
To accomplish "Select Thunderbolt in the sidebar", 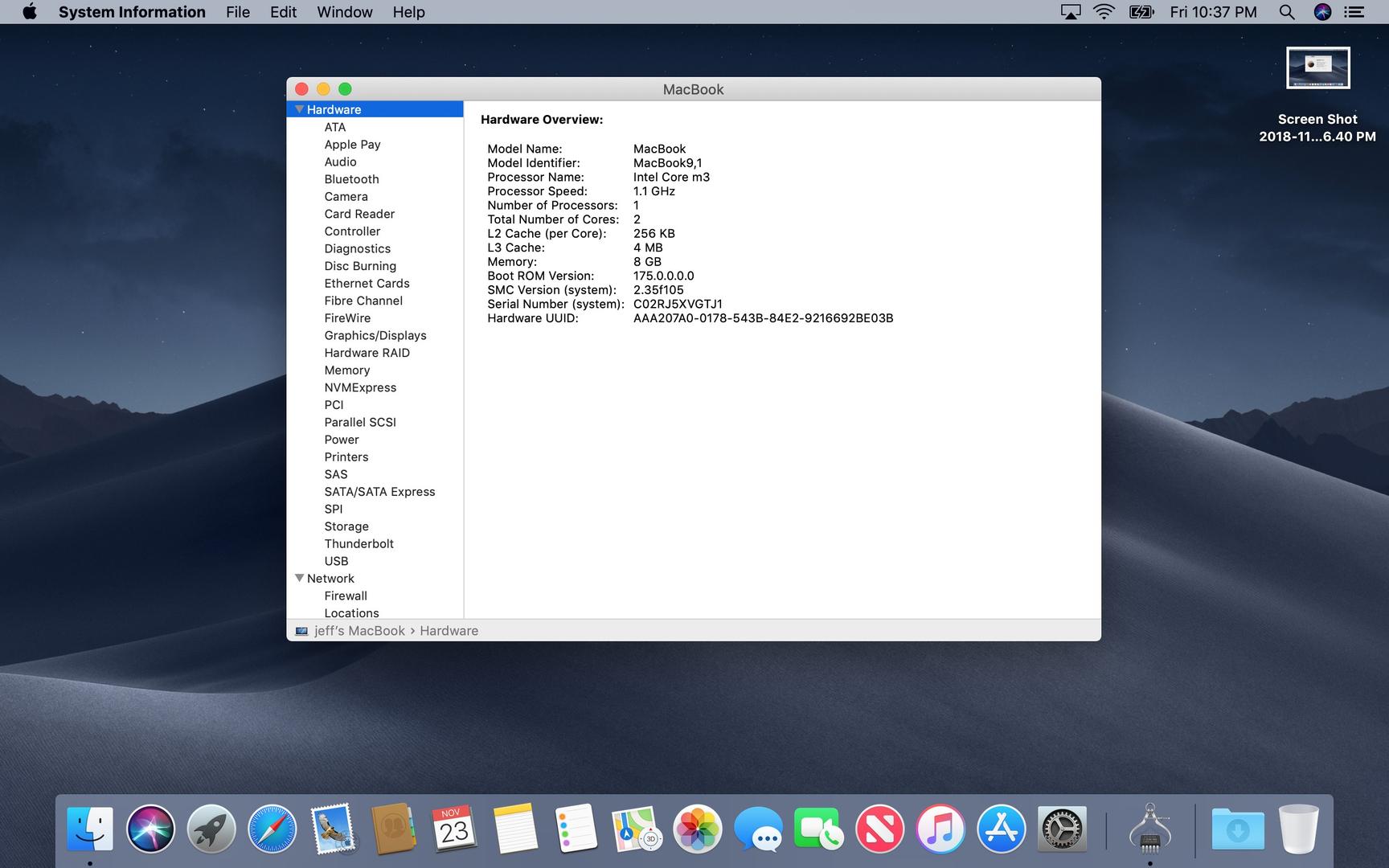I will click(359, 543).
